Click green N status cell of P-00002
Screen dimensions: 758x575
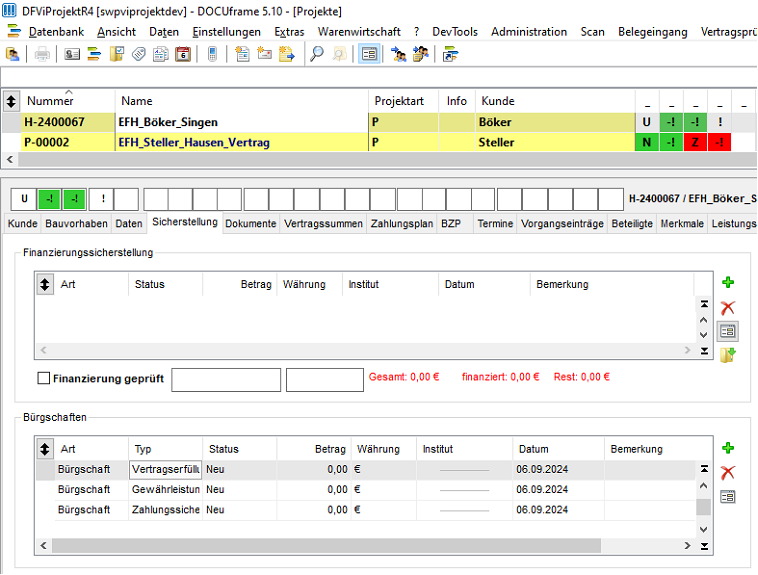coord(647,143)
